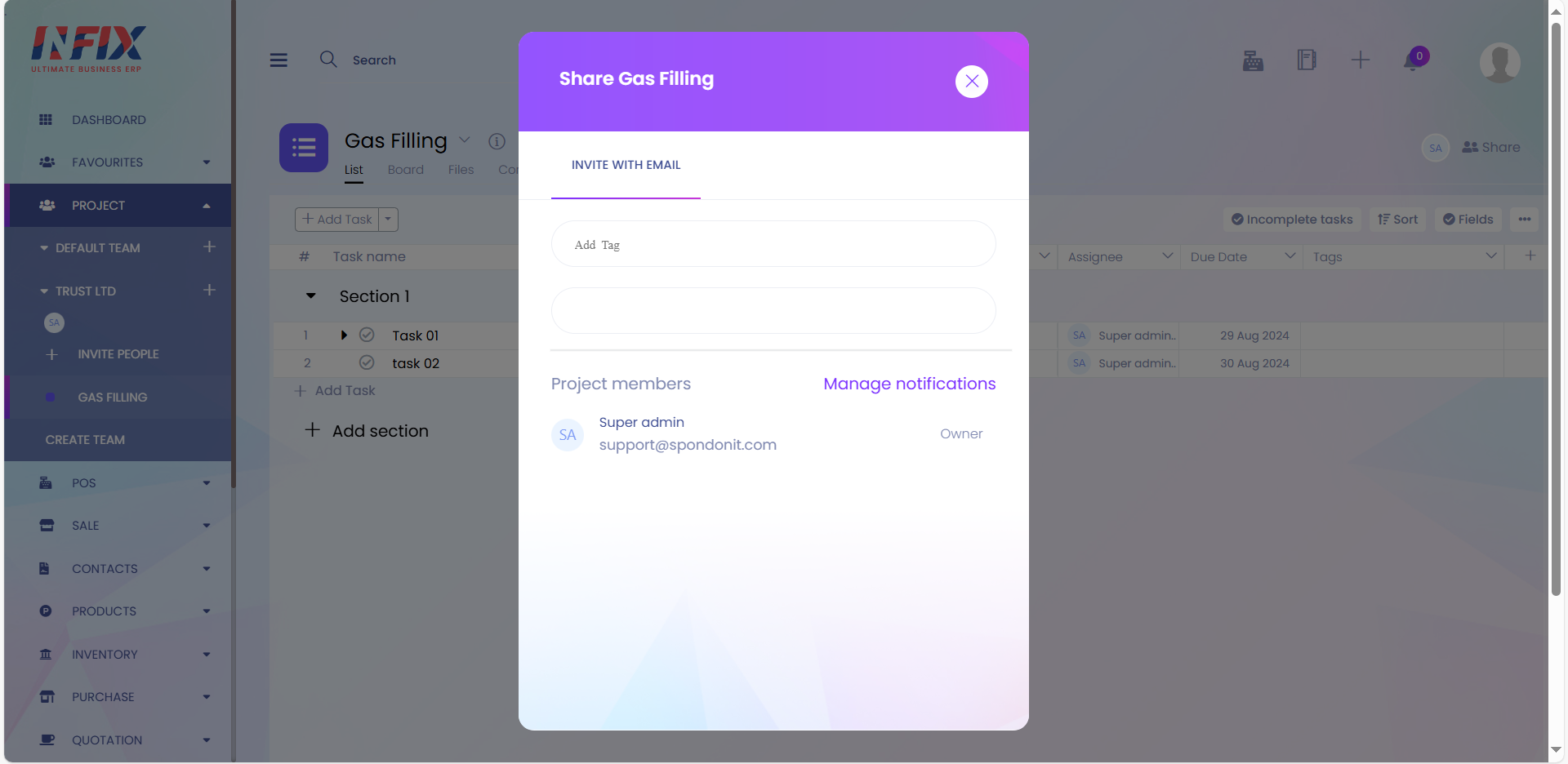Click the Add Tag email input field
Image resolution: width=1568 pixels, height=764 pixels.
pyautogui.click(x=773, y=244)
